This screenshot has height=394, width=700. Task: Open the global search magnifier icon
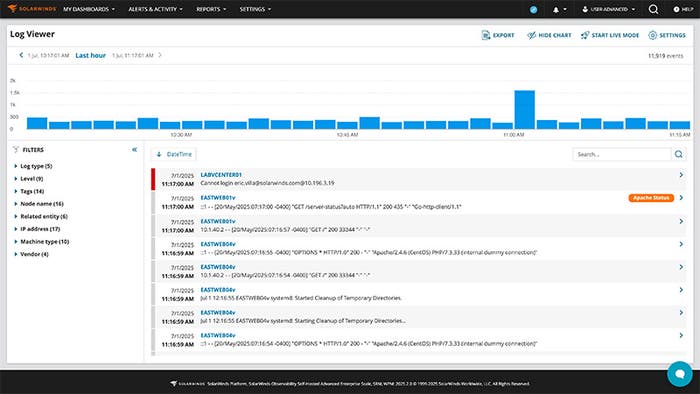pos(653,9)
